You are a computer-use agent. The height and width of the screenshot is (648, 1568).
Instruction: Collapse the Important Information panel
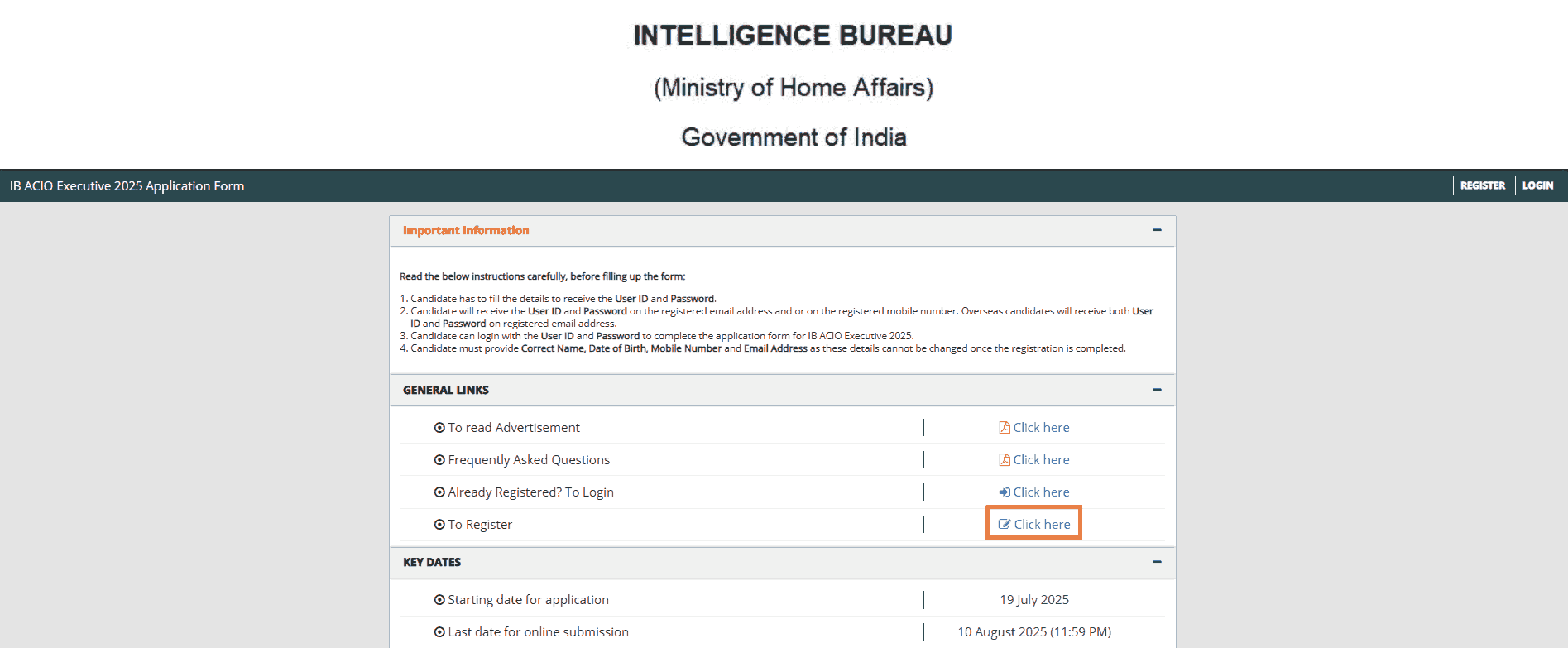pos(1157,230)
